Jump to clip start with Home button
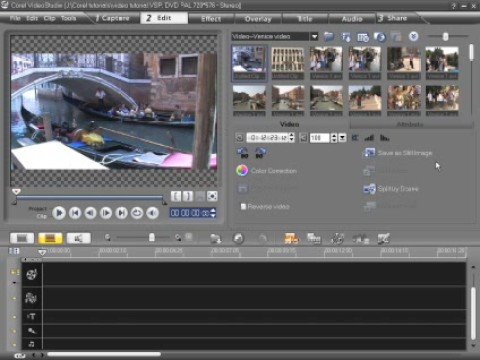The image size is (480, 360). pos(75,213)
